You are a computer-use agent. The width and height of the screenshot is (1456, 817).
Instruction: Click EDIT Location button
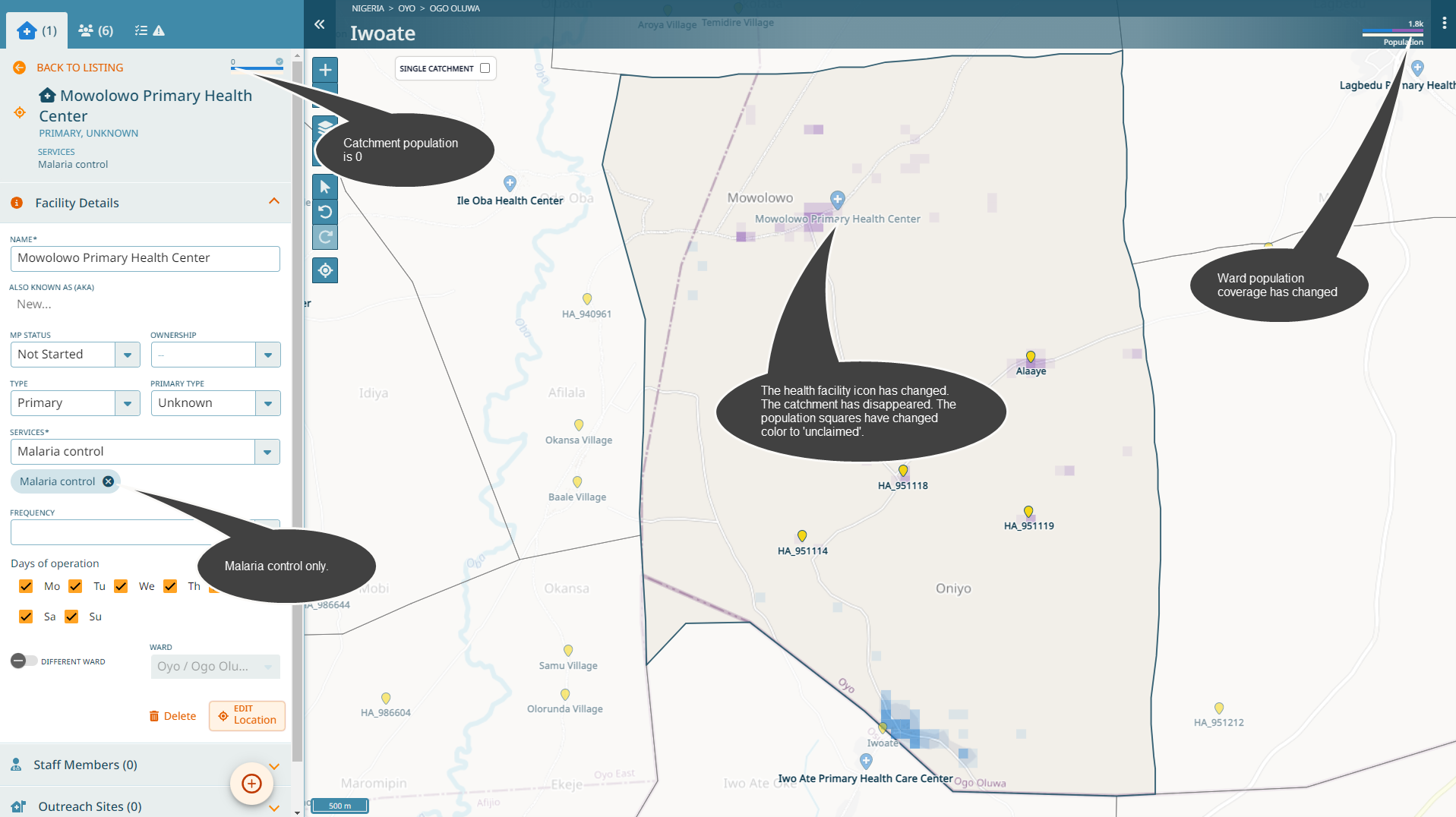247,715
